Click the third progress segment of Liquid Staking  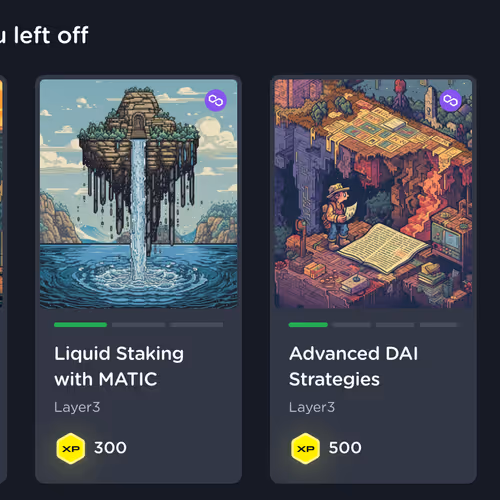pyautogui.click(x=196, y=325)
